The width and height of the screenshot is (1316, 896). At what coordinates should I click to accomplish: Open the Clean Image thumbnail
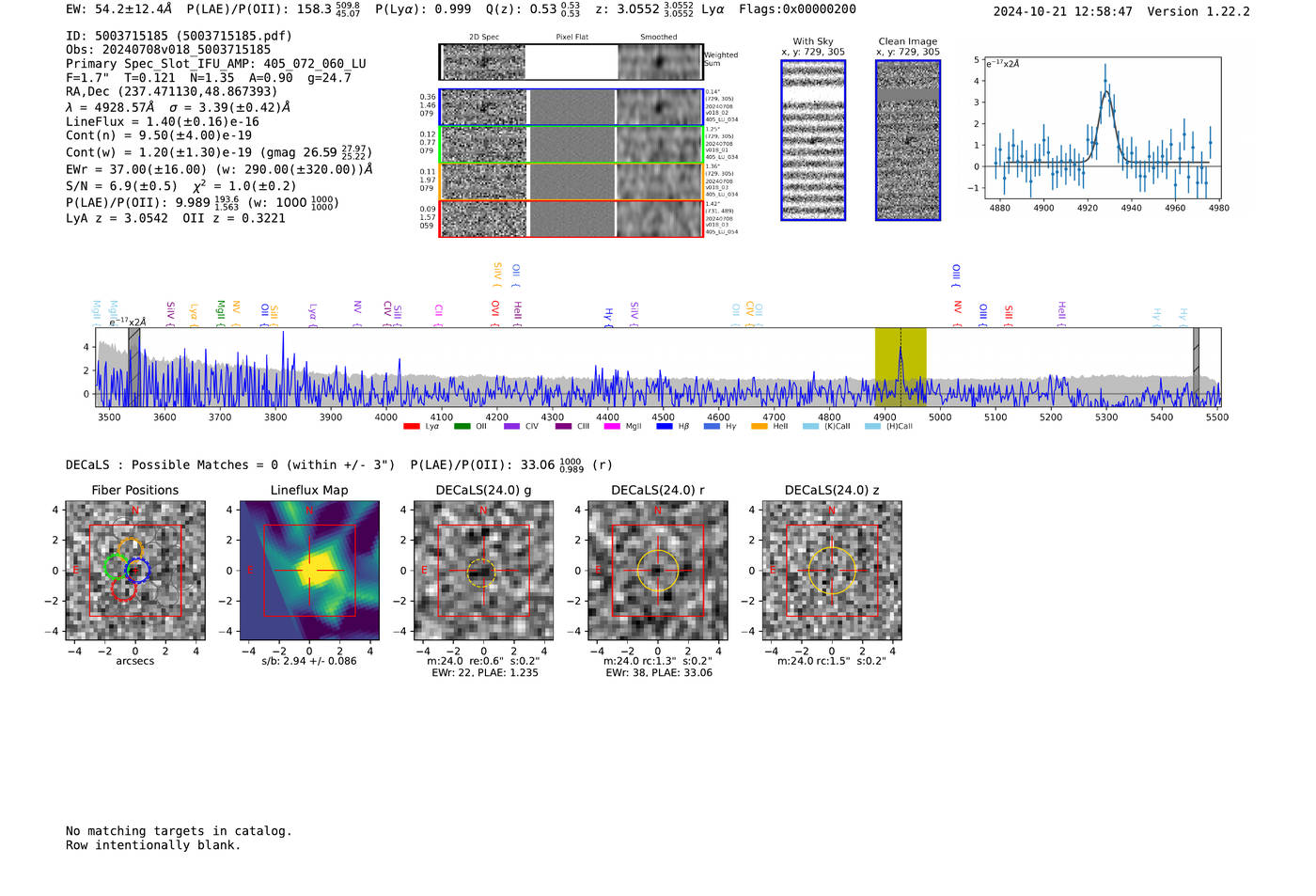[908, 140]
